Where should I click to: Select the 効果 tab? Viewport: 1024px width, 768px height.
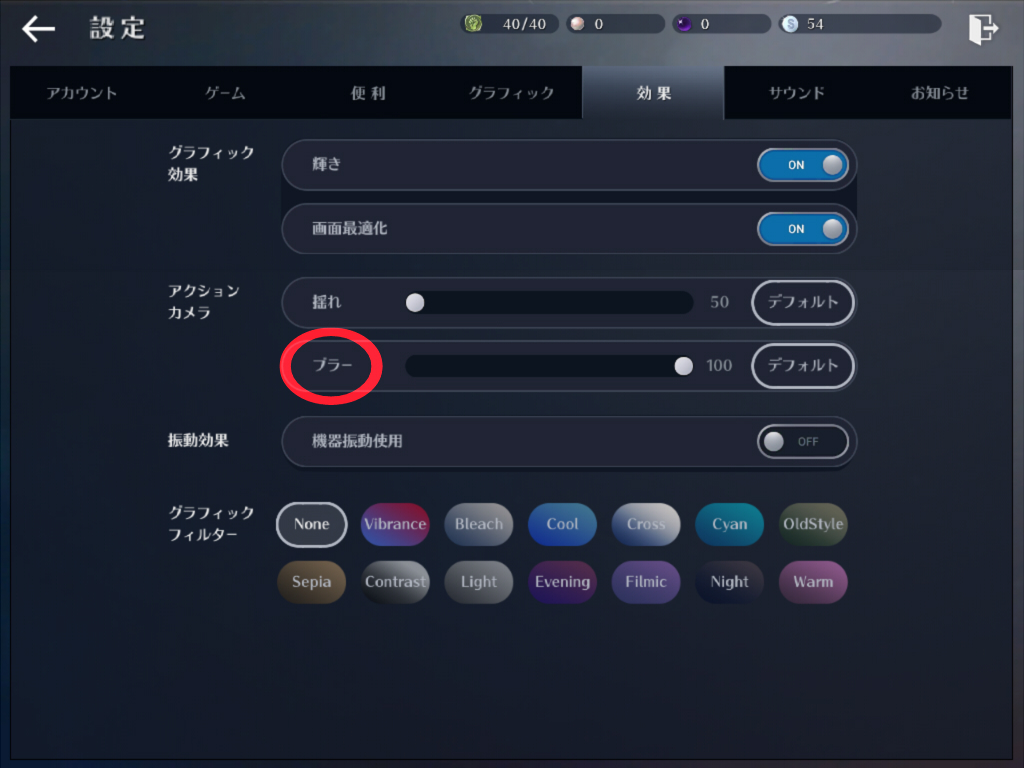[654, 93]
